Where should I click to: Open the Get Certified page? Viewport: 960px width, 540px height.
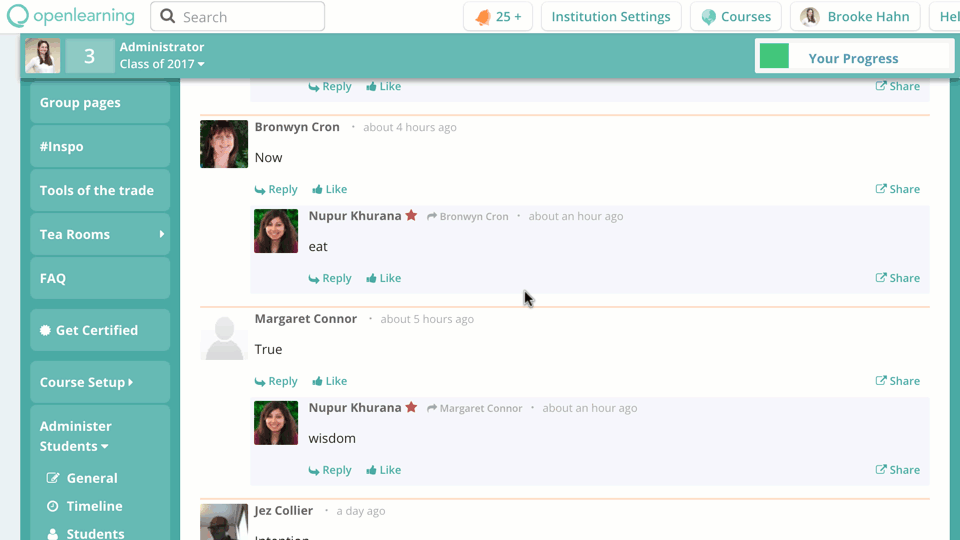[x=100, y=330]
